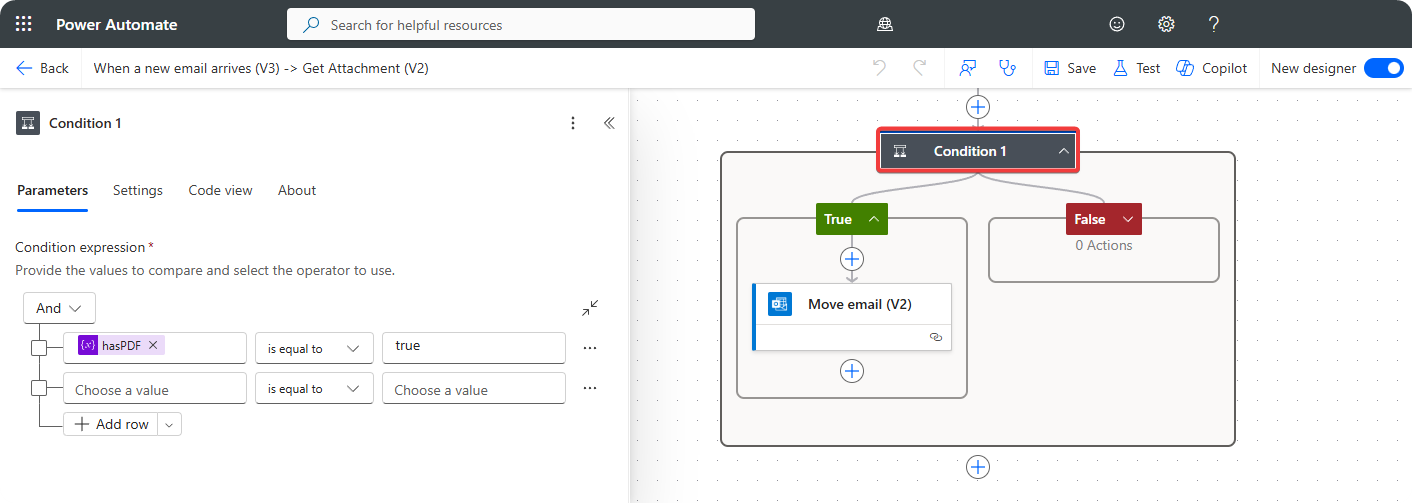Click the environments icon in header
This screenshot has width=1412, height=503.
884,24
